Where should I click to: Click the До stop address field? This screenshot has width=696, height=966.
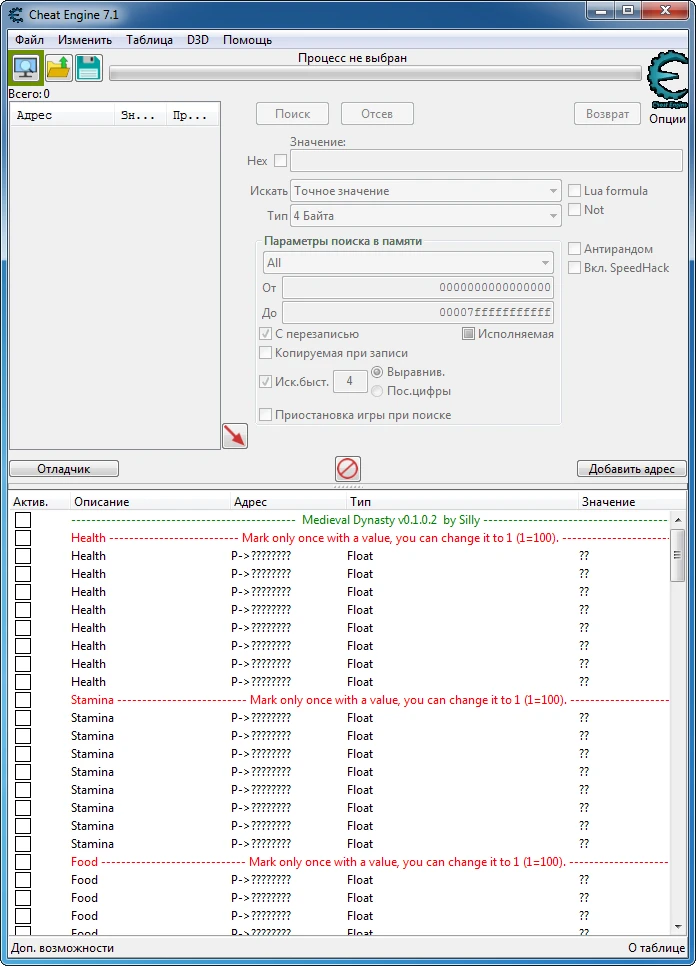[418, 312]
